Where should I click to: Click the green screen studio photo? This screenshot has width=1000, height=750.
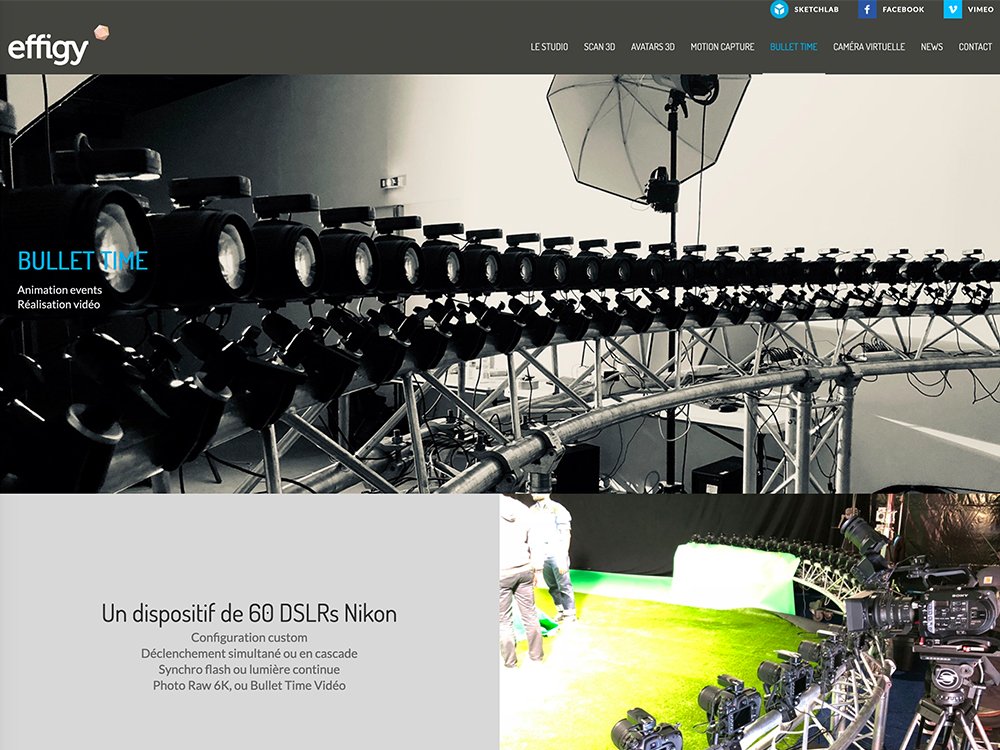coord(749,621)
